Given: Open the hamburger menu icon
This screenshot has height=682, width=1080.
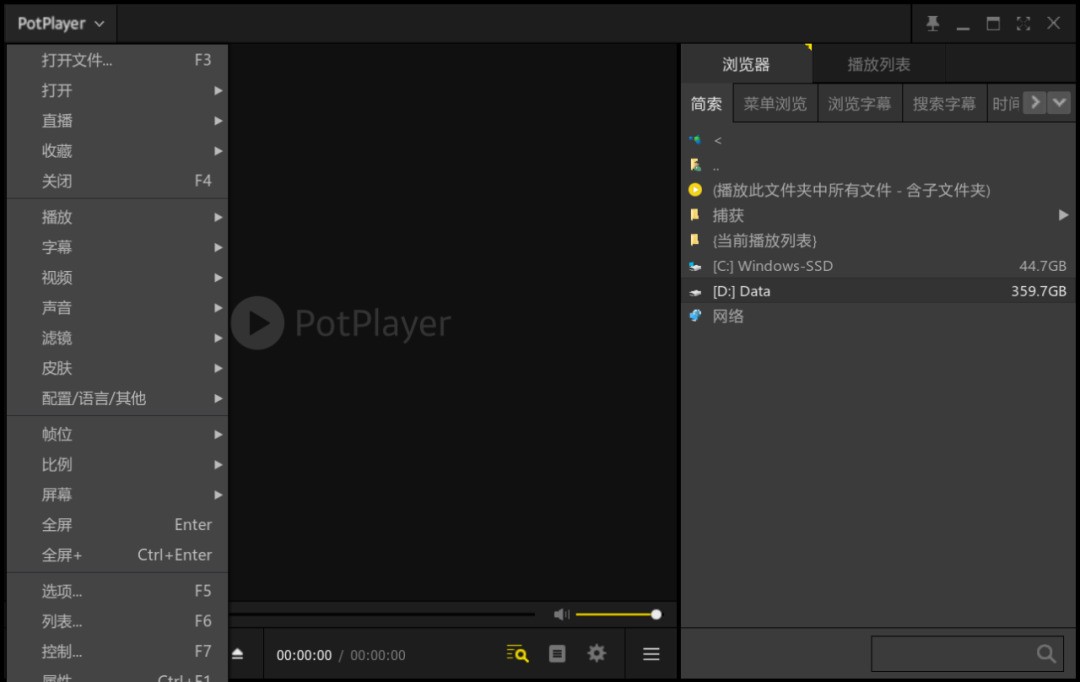Looking at the screenshot, I should click(x=651, y=654).
